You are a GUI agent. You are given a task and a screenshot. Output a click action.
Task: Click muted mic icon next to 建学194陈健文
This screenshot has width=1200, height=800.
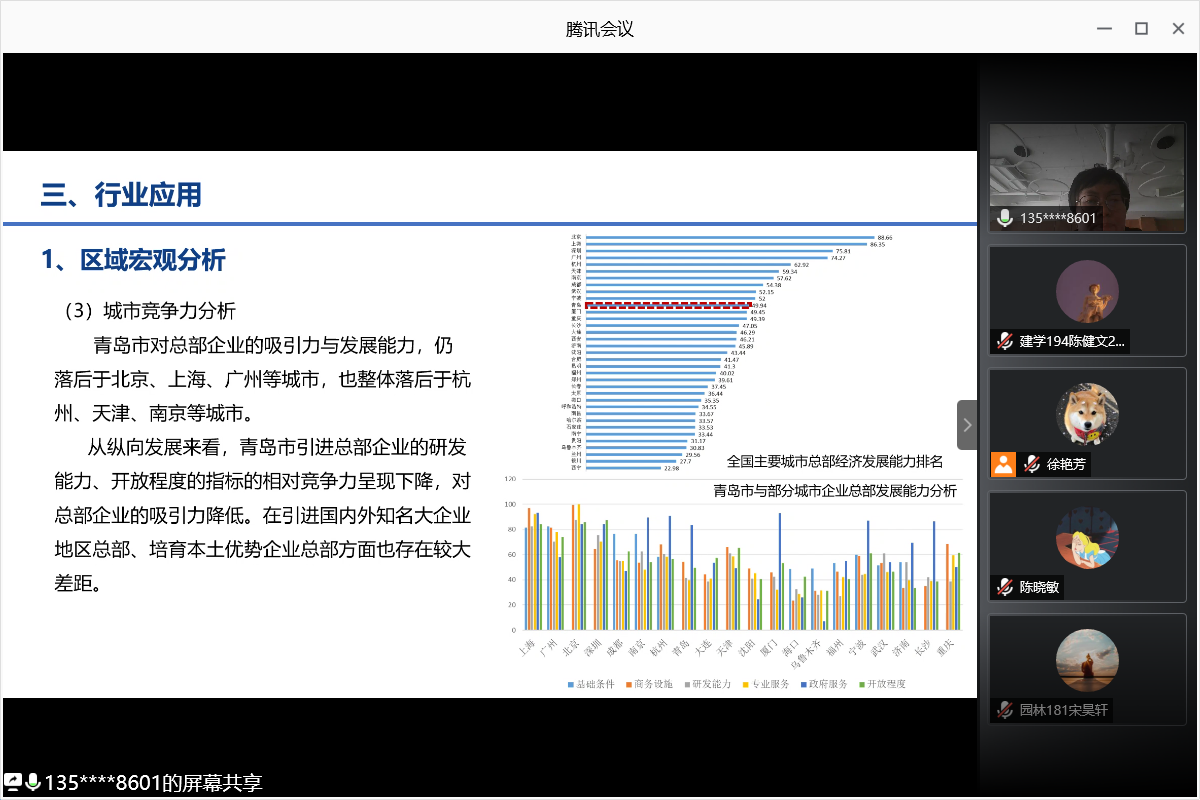pyautogui.click(x=1004, y=341)
